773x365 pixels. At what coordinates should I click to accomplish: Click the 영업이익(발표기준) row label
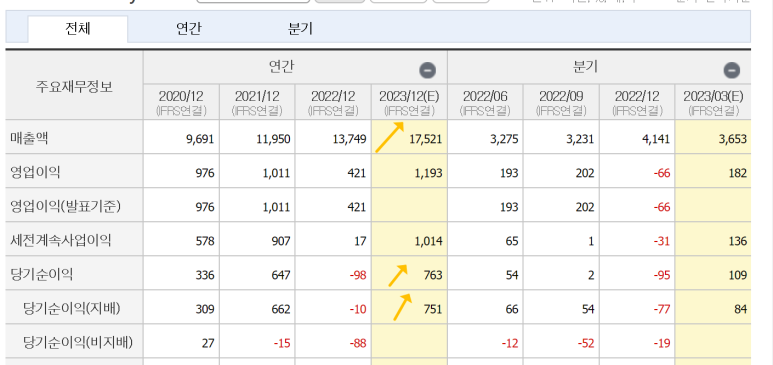pos(65,207)
